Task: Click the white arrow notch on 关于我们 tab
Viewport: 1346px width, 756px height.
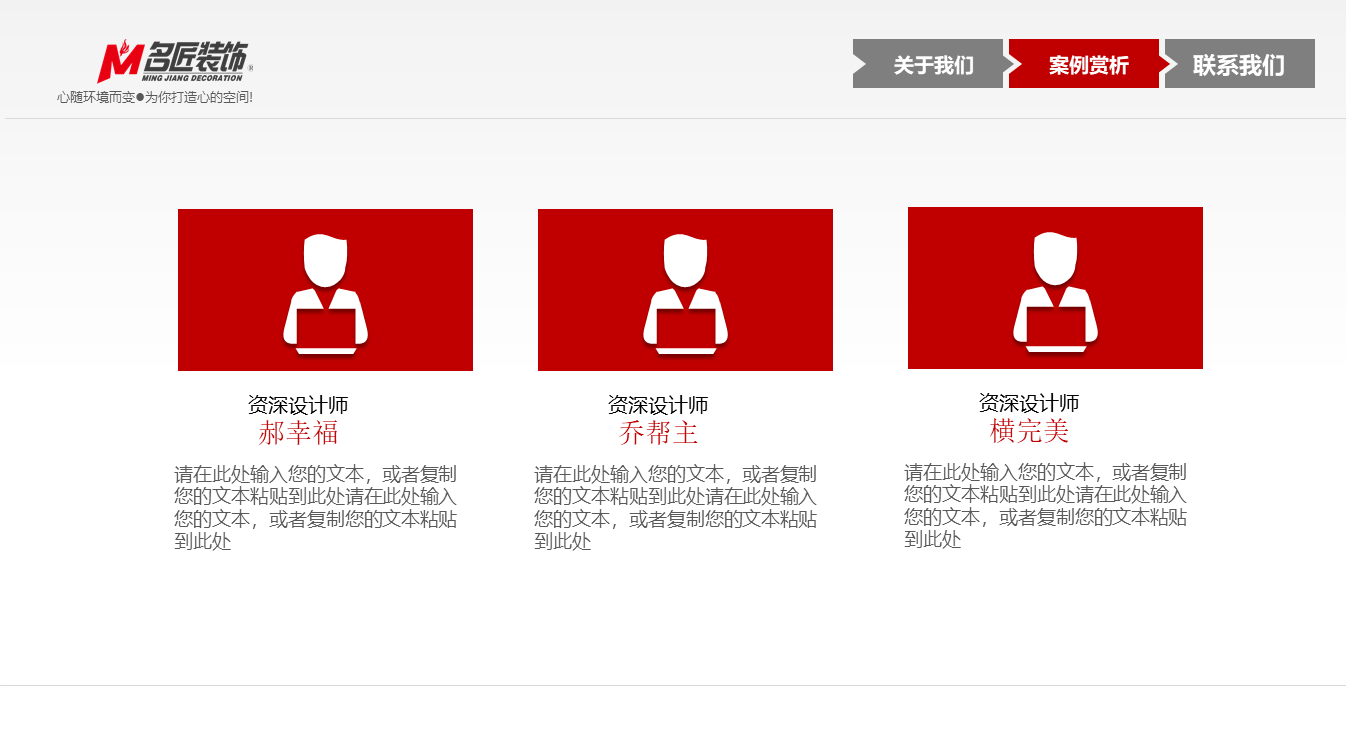Action: [x=859, y=64]
